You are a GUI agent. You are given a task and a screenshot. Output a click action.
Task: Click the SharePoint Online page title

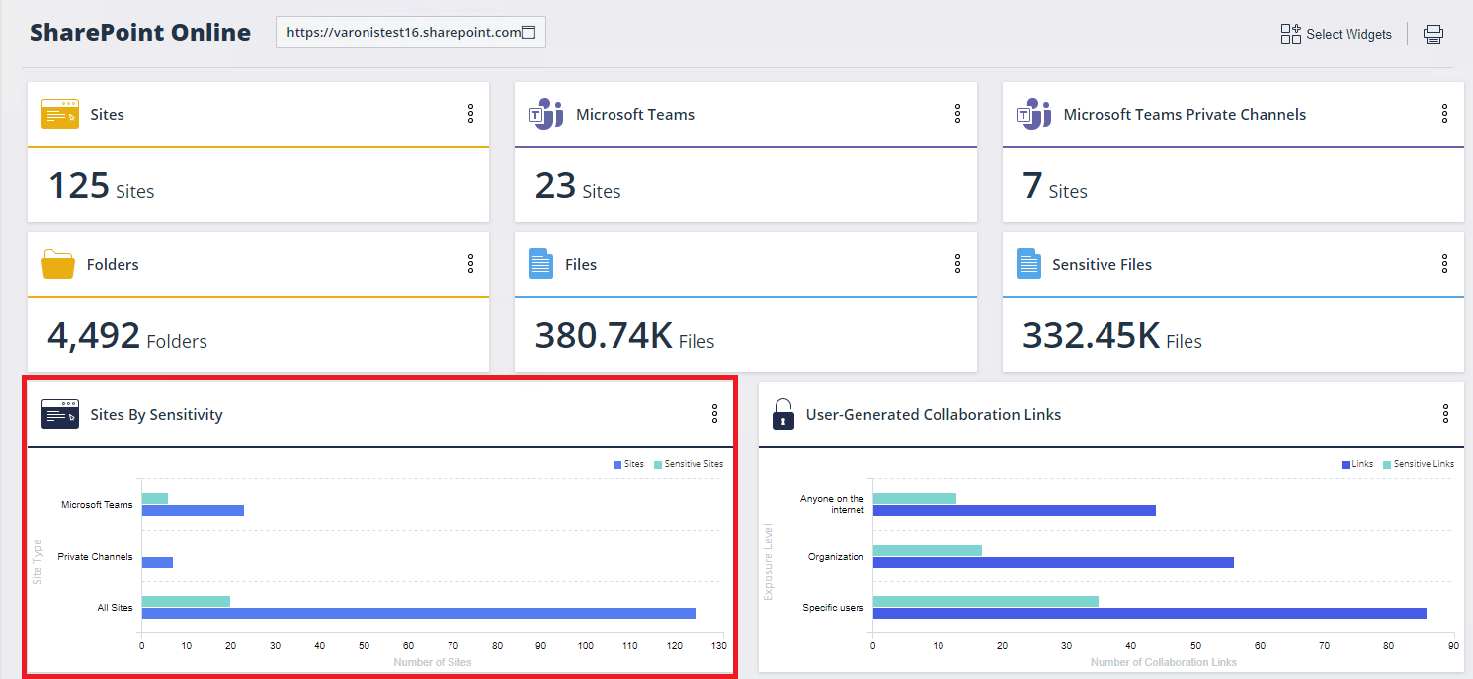(x=140, y=32)
